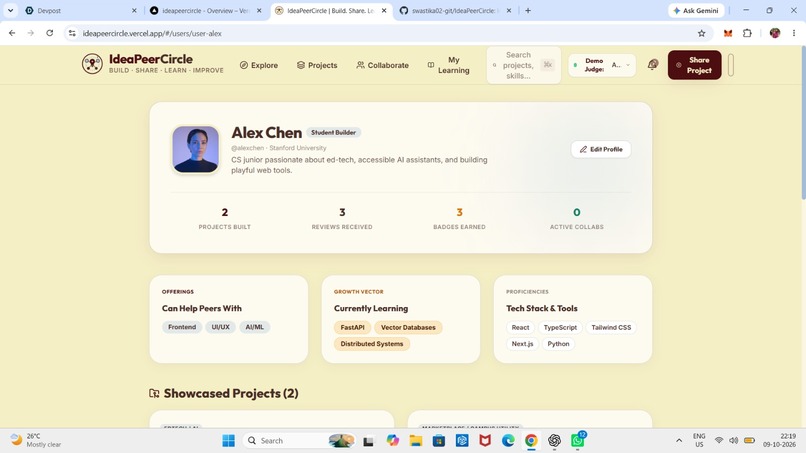
Task: Open ChatGPT from the taskbar
Action: point(554,441)
